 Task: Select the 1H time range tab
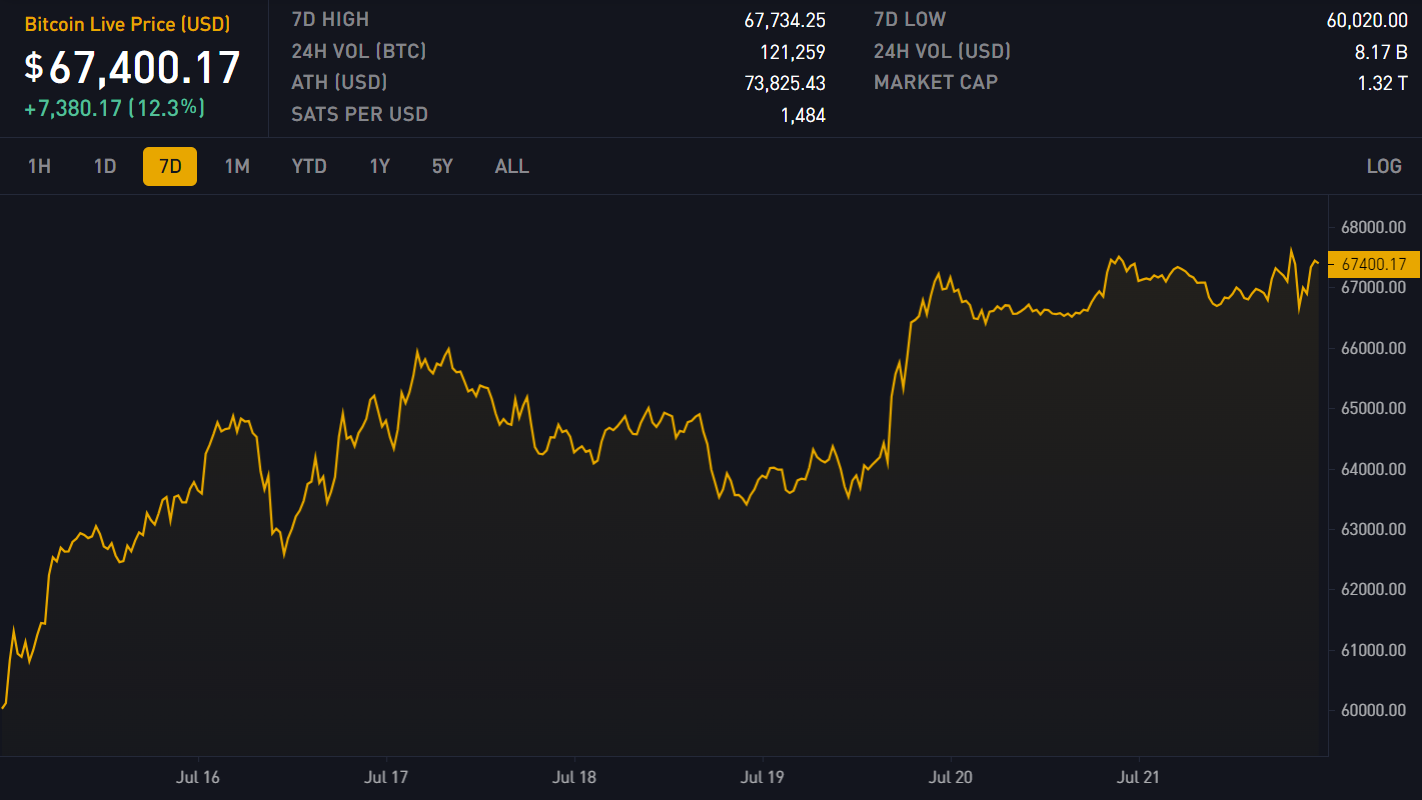click(x=39, y=166)
